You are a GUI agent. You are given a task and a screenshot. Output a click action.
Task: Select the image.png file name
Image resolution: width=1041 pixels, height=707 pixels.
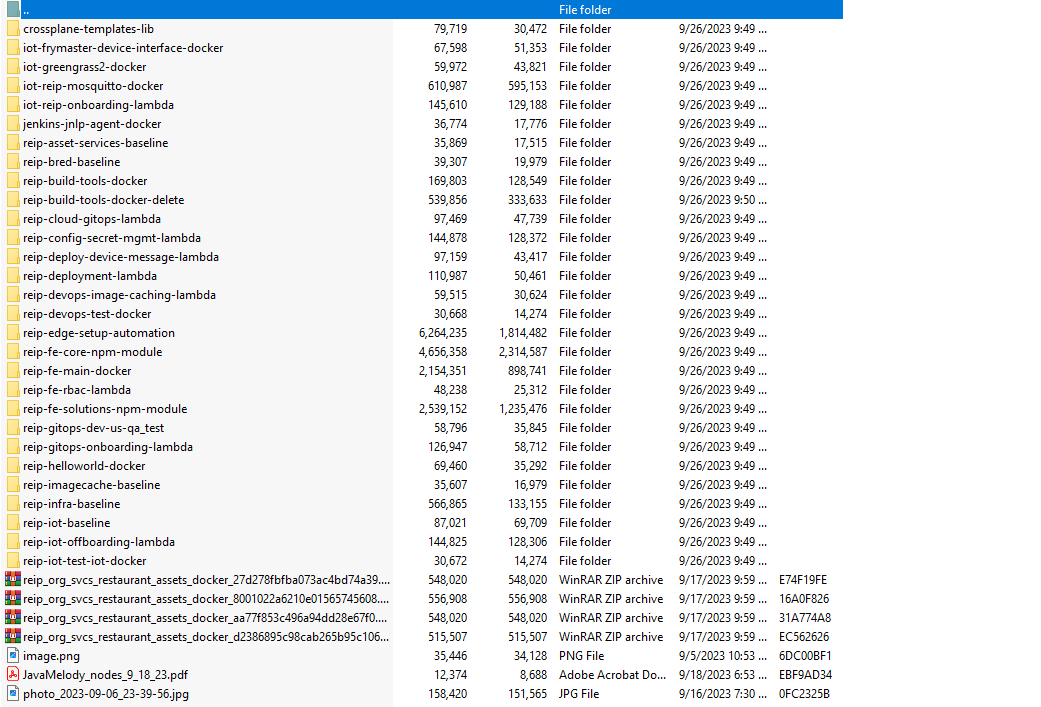coord(51,656)
